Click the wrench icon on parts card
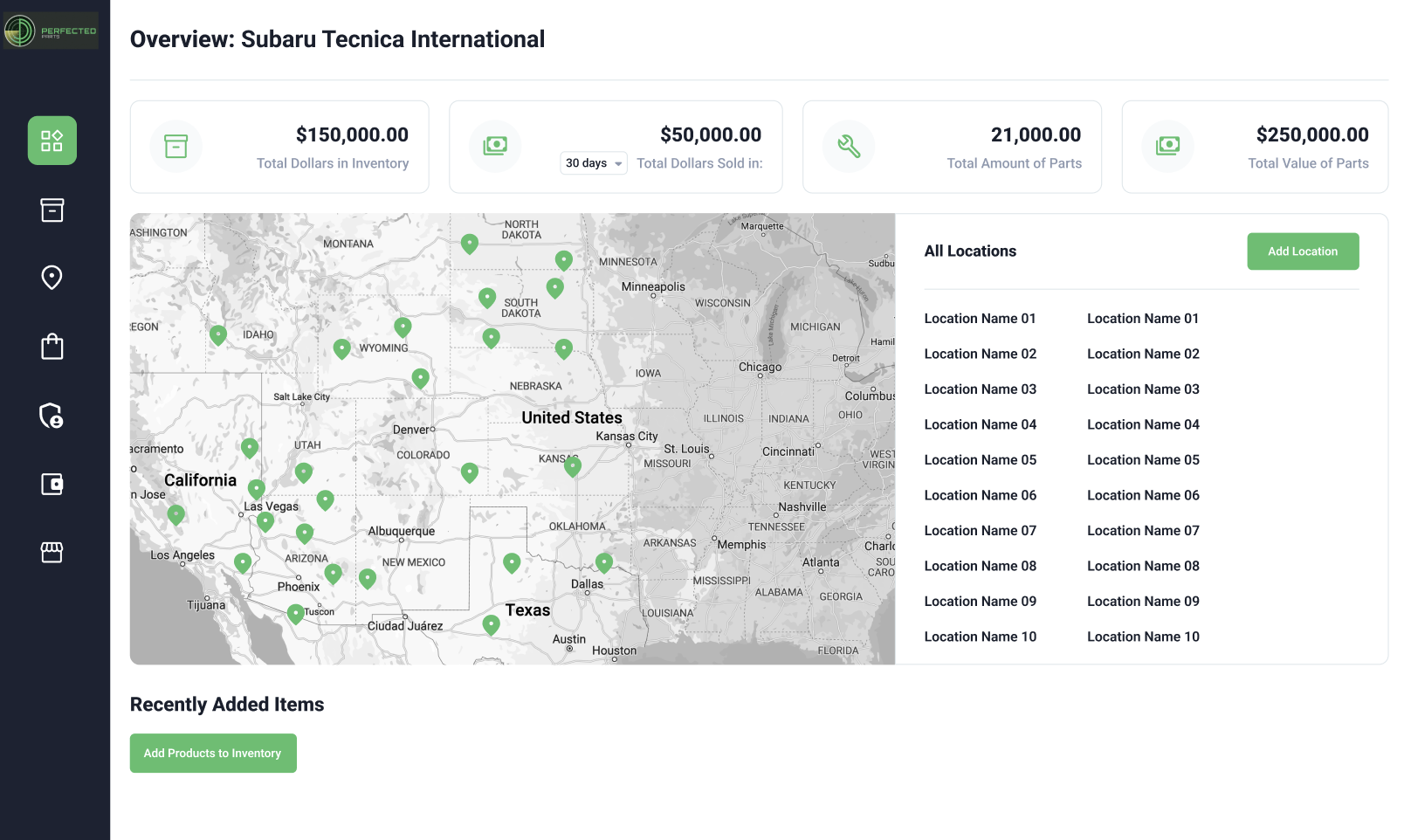The width and height of the screenshot is (1404, 840). click(849, 146)
